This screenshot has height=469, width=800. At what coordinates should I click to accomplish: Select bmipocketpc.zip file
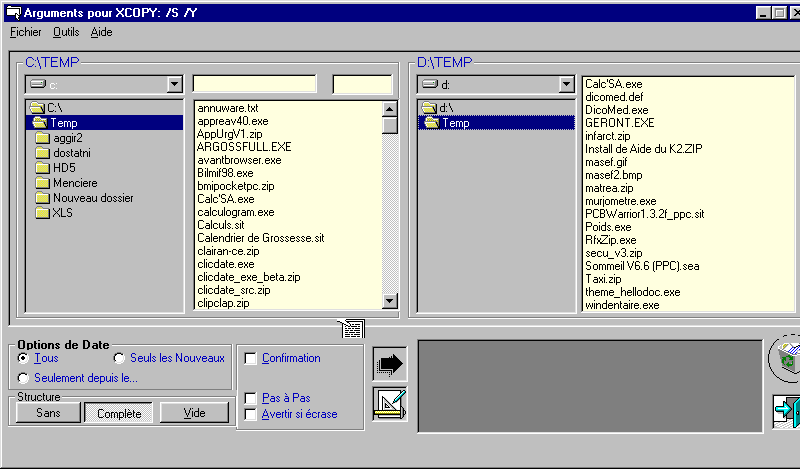[x=236, y=186]
